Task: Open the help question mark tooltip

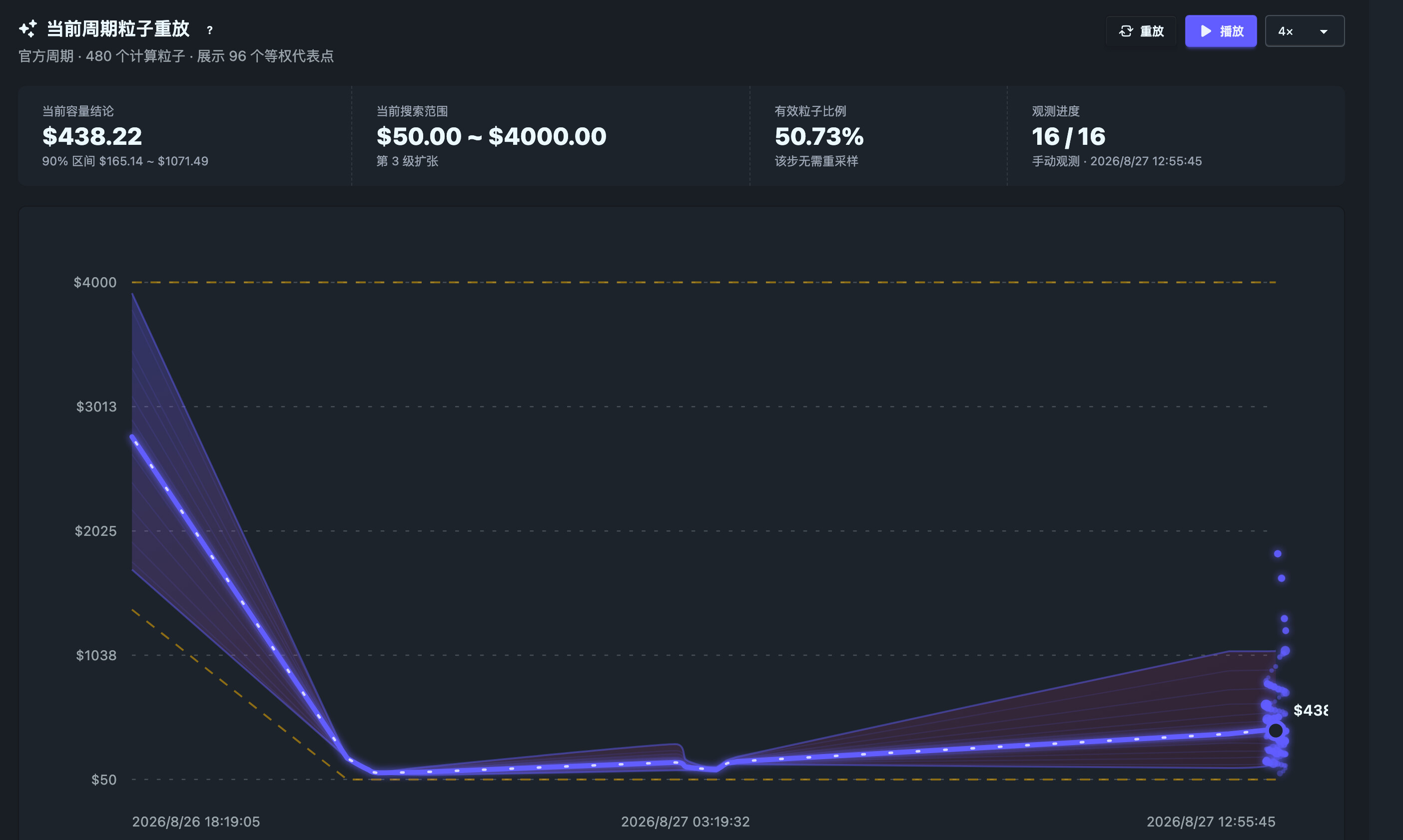Action: click(x=209, y=30)
